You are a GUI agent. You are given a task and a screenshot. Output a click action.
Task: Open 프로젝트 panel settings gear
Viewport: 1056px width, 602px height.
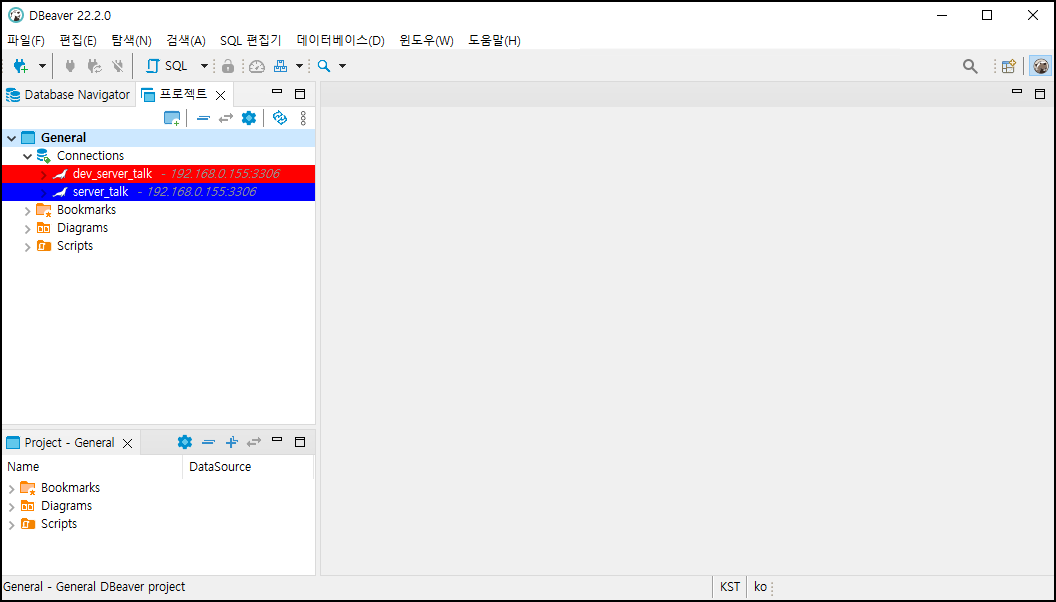249,119
